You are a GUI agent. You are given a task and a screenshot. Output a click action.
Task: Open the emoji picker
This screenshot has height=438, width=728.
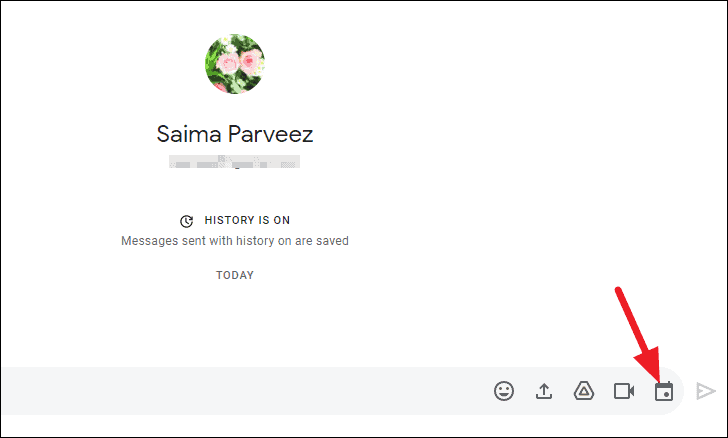[x=504, y=391]
